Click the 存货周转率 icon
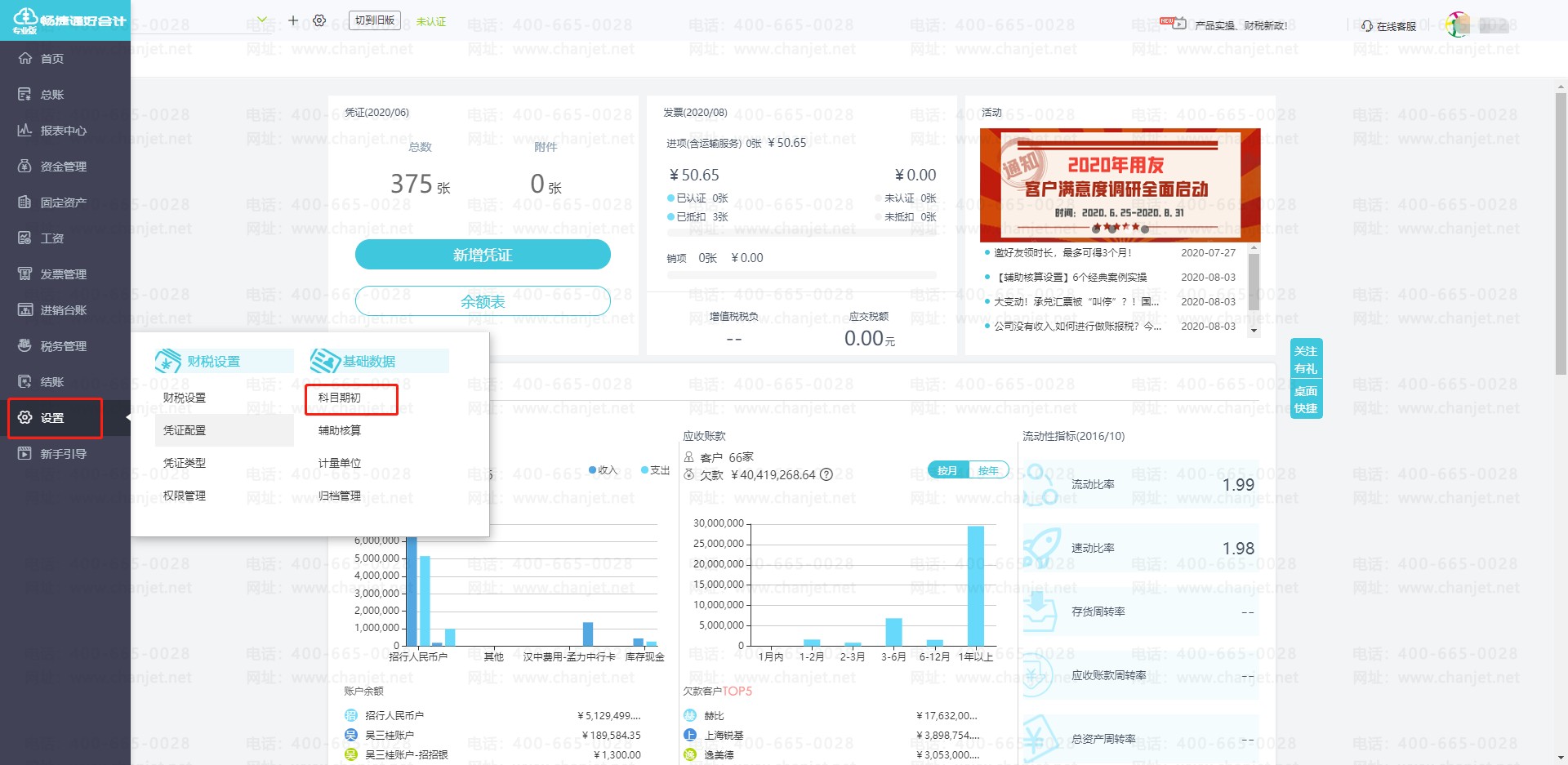Screen dimensions: 1568x765 click(x=1040, y=612)
